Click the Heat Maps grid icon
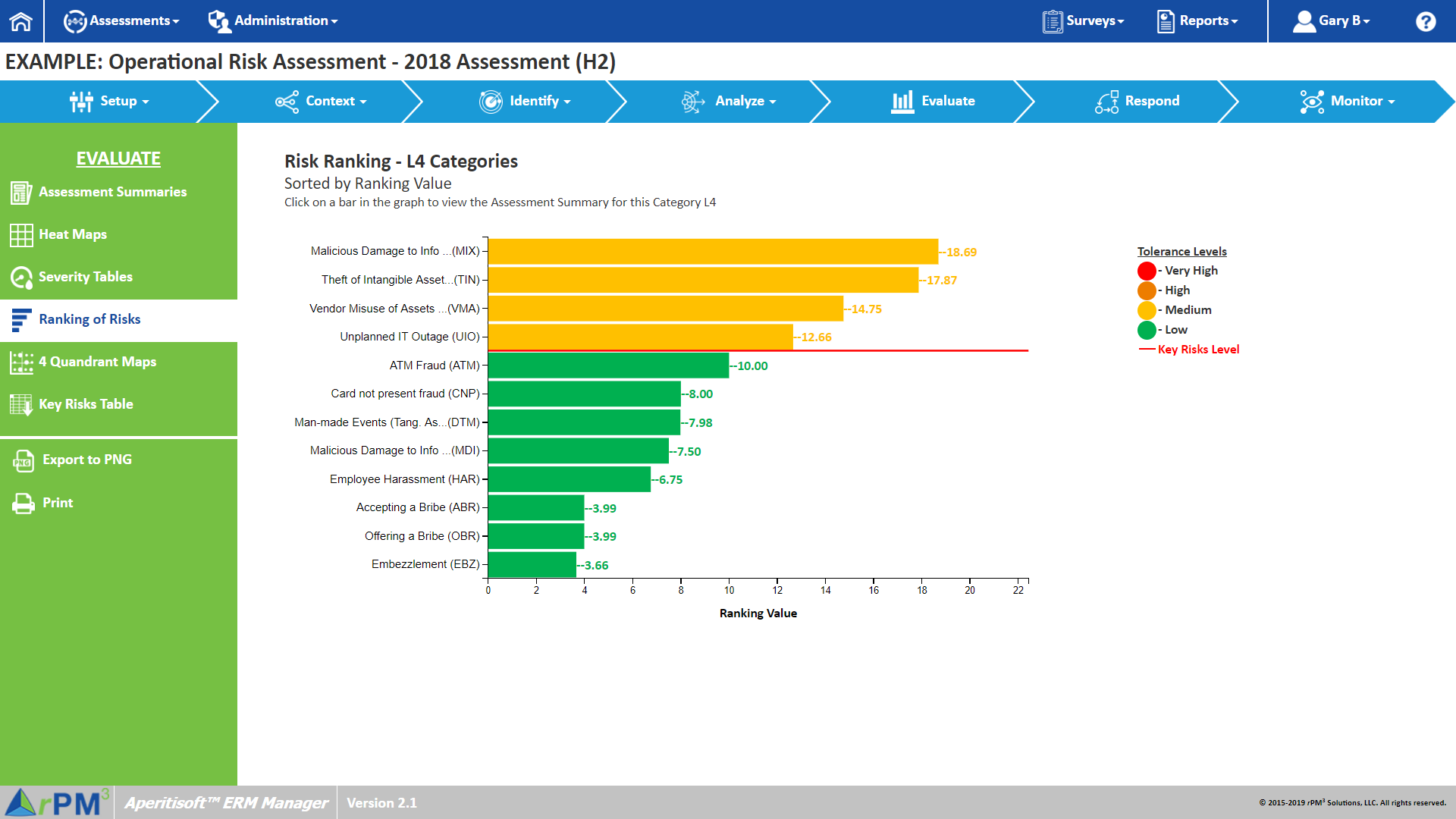The height and width of the screenshot is (819, 1456). click(x=21, y=235)
